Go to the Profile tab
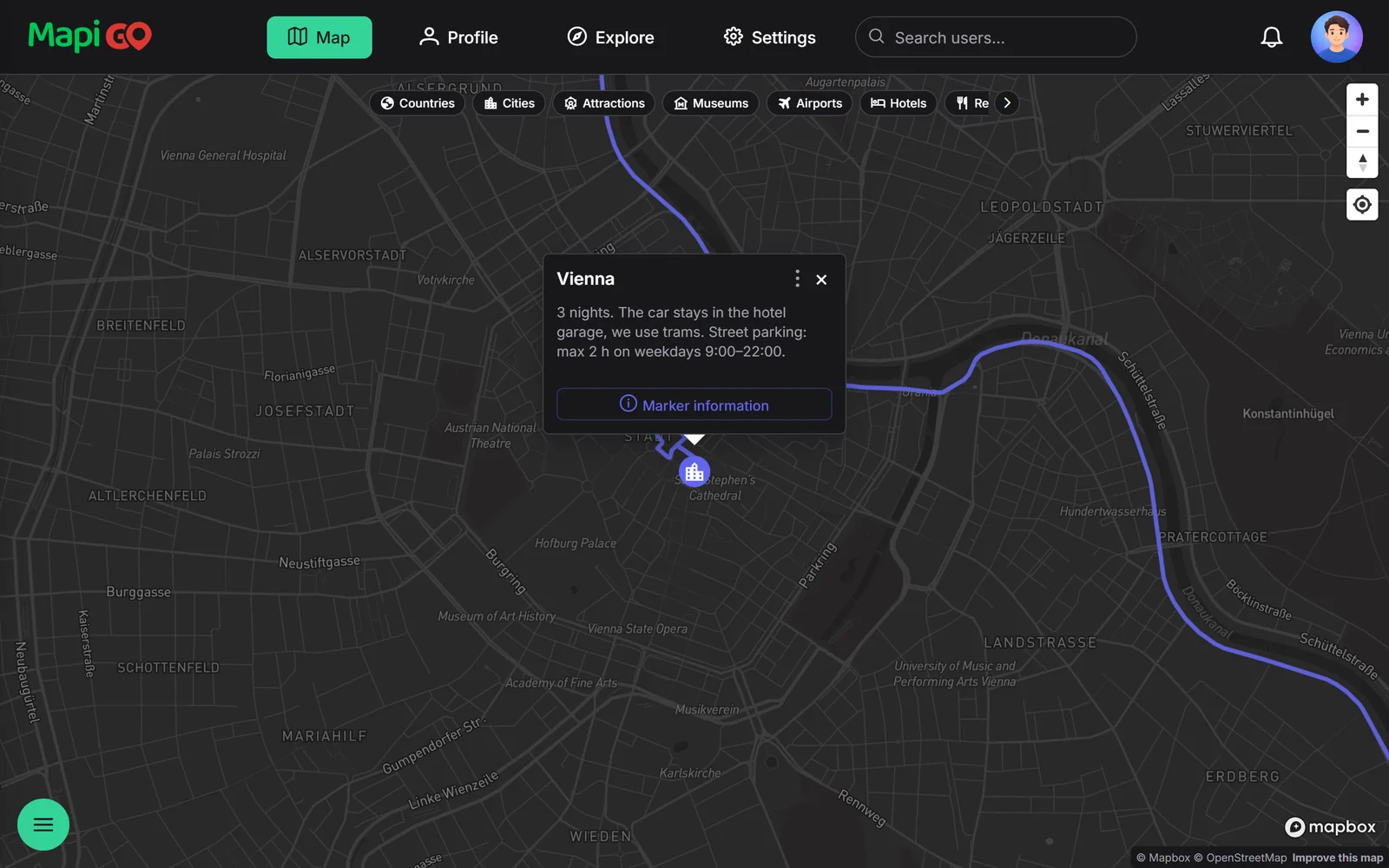The height and width of the screenshot is (868, 1389). (x=458, y=37)
